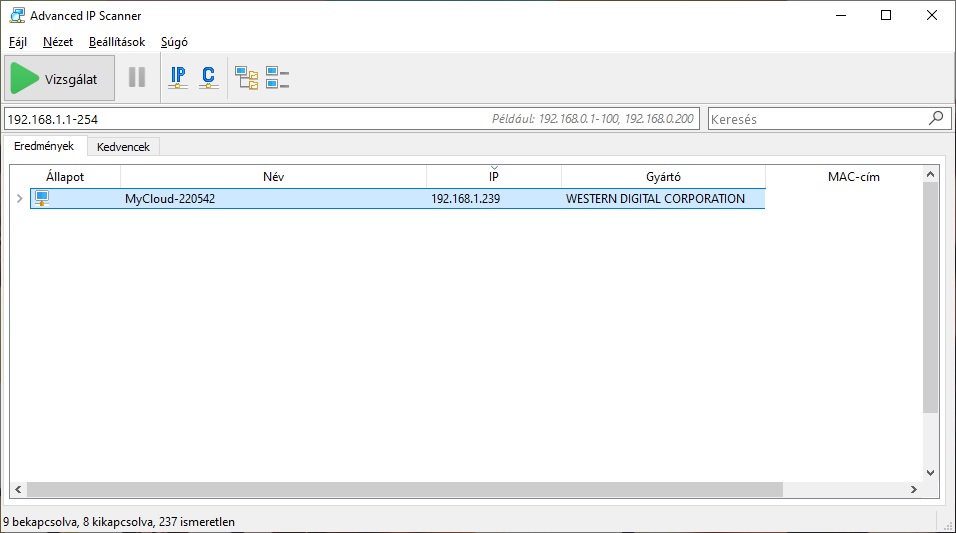
Task: Expand the MyCloud-220542 row arrow
Action: click(19, 199)
